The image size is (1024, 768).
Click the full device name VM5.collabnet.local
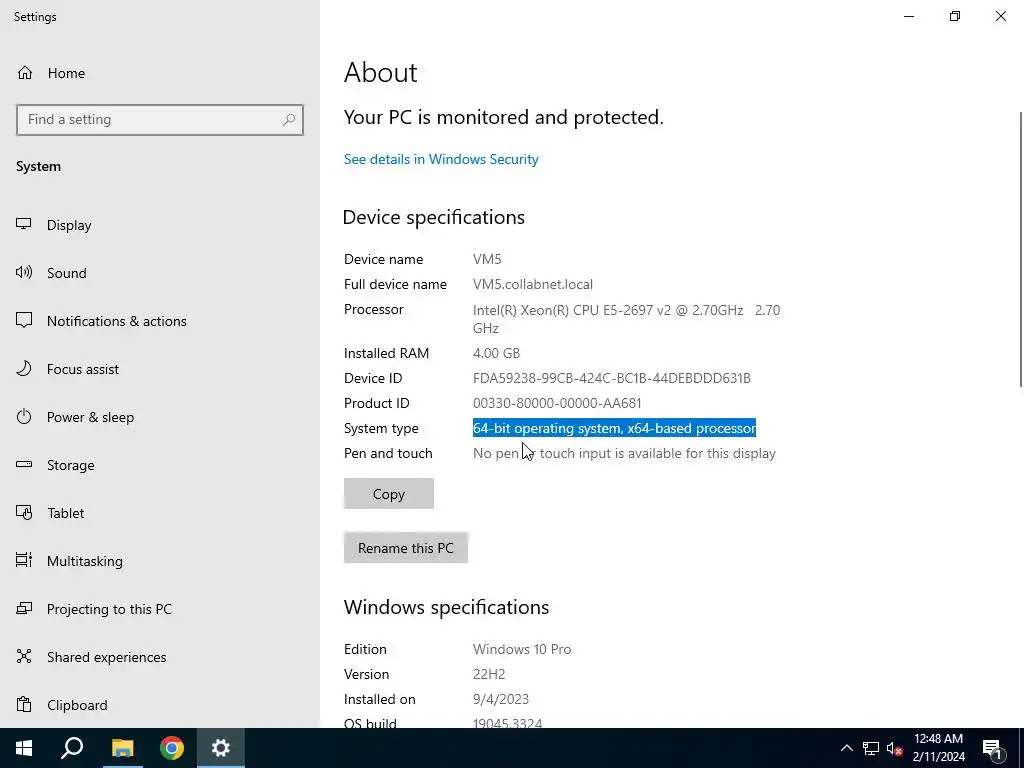tap(533, 284)
